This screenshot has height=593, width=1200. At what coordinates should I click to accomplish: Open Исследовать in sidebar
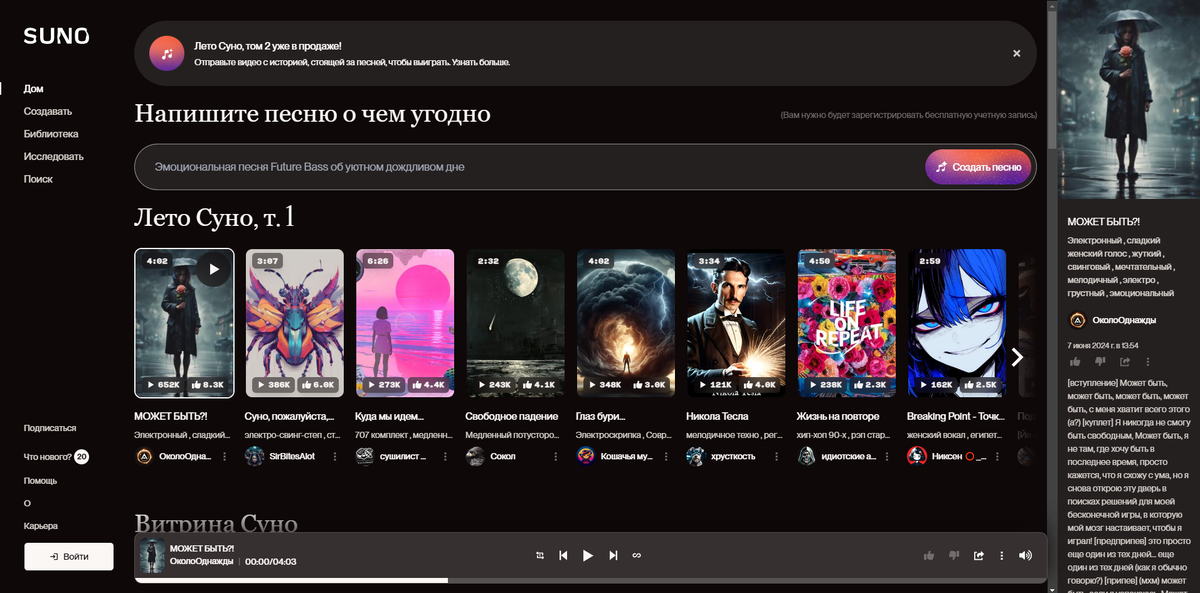(x=54, y=156)
